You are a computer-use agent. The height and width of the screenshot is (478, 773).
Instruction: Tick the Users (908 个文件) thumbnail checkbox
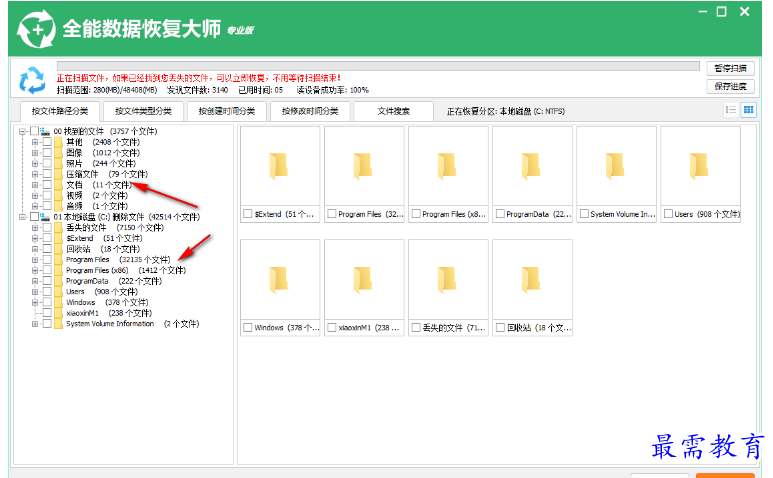coord(668,214)
